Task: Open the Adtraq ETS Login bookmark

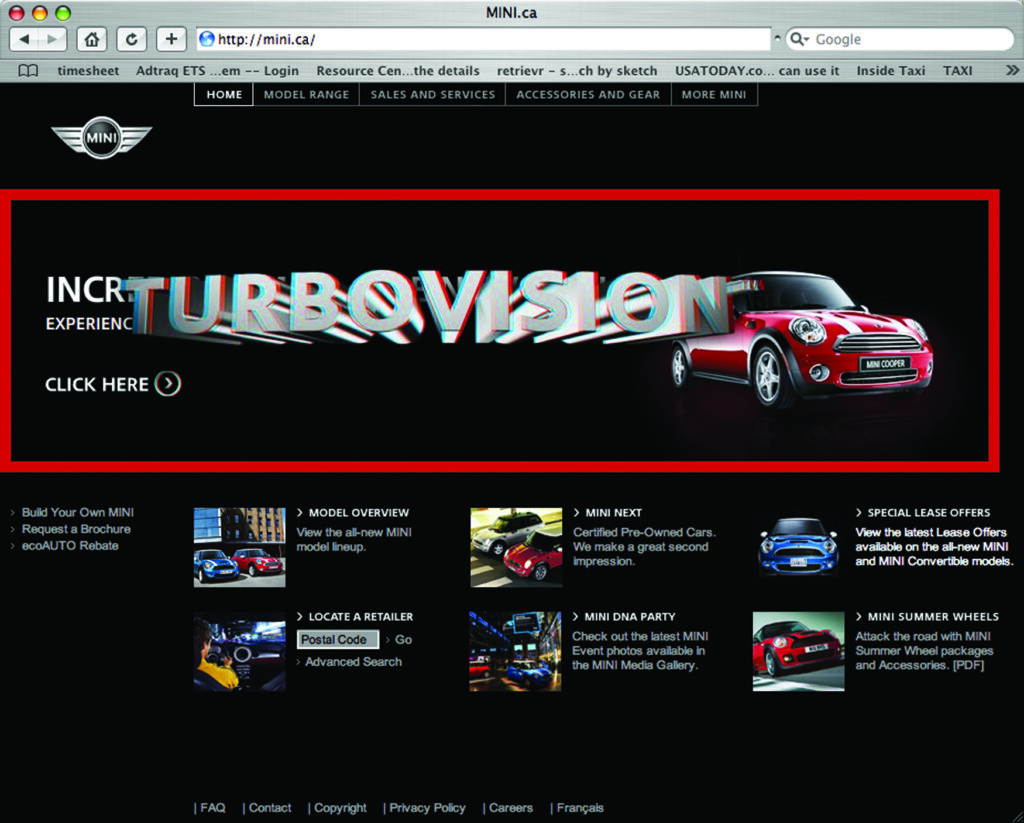Action: coord(217,71)
